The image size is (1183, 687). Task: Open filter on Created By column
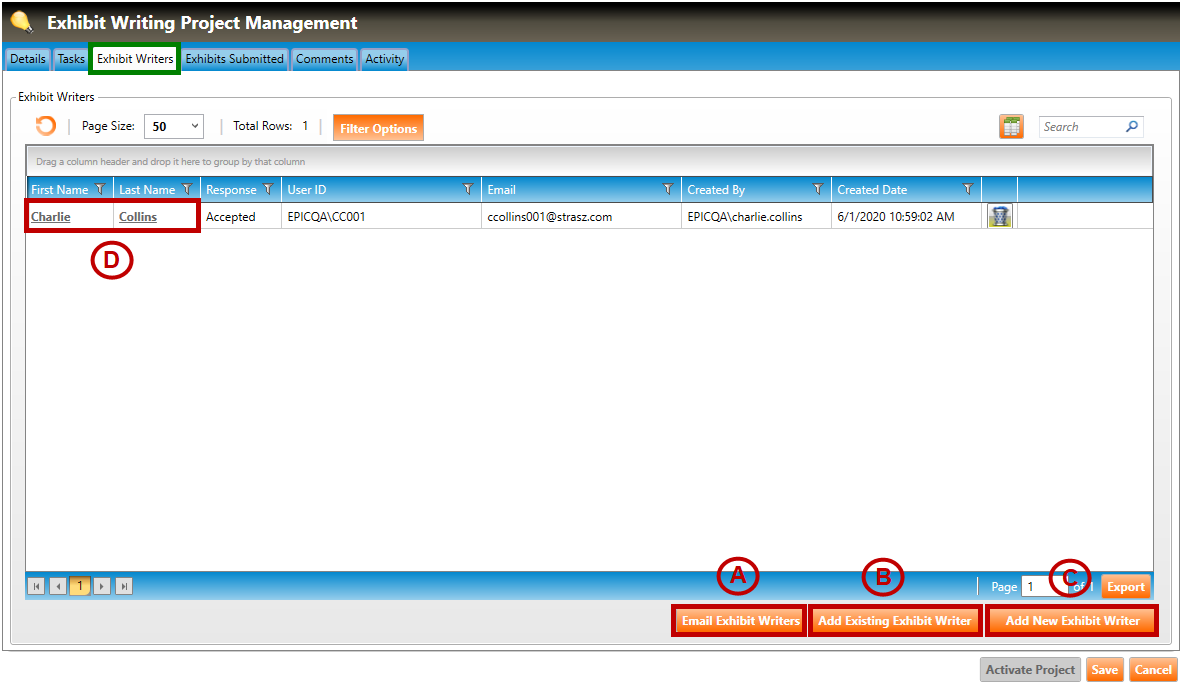click(x=818, y=190)
